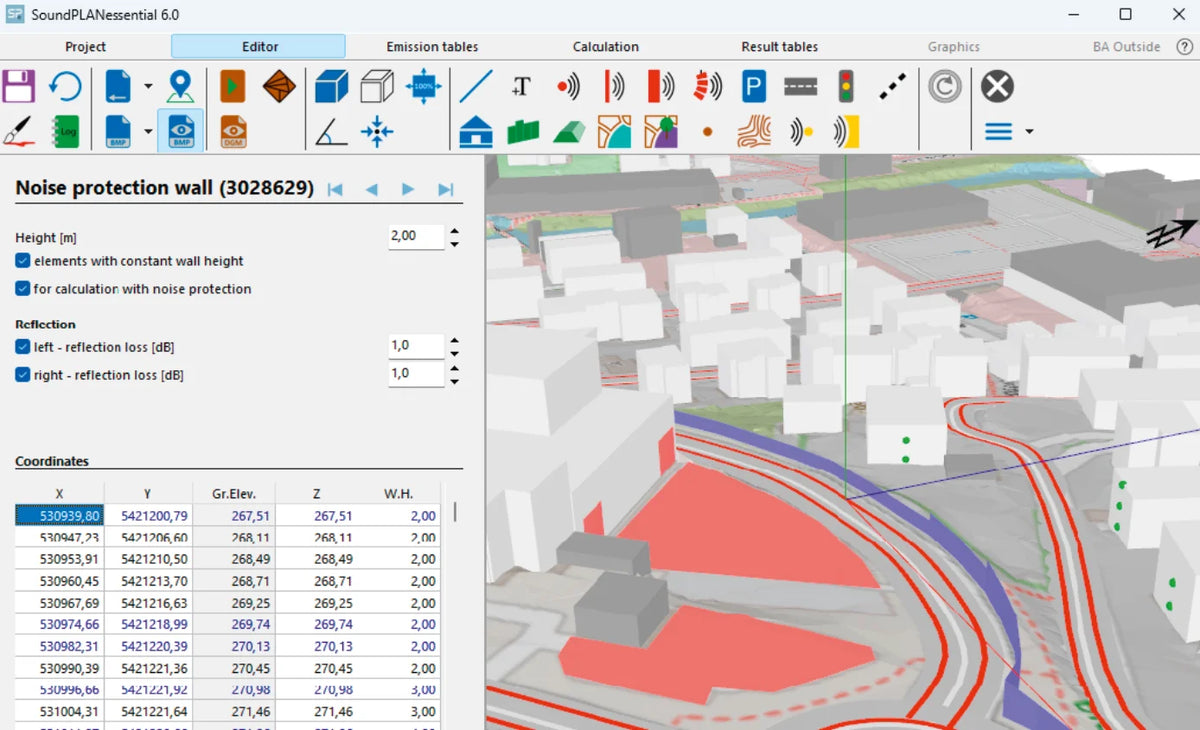Select the green wall barrier tool
The width and height of the screenshot is (1200, 730).
point(523,131)
